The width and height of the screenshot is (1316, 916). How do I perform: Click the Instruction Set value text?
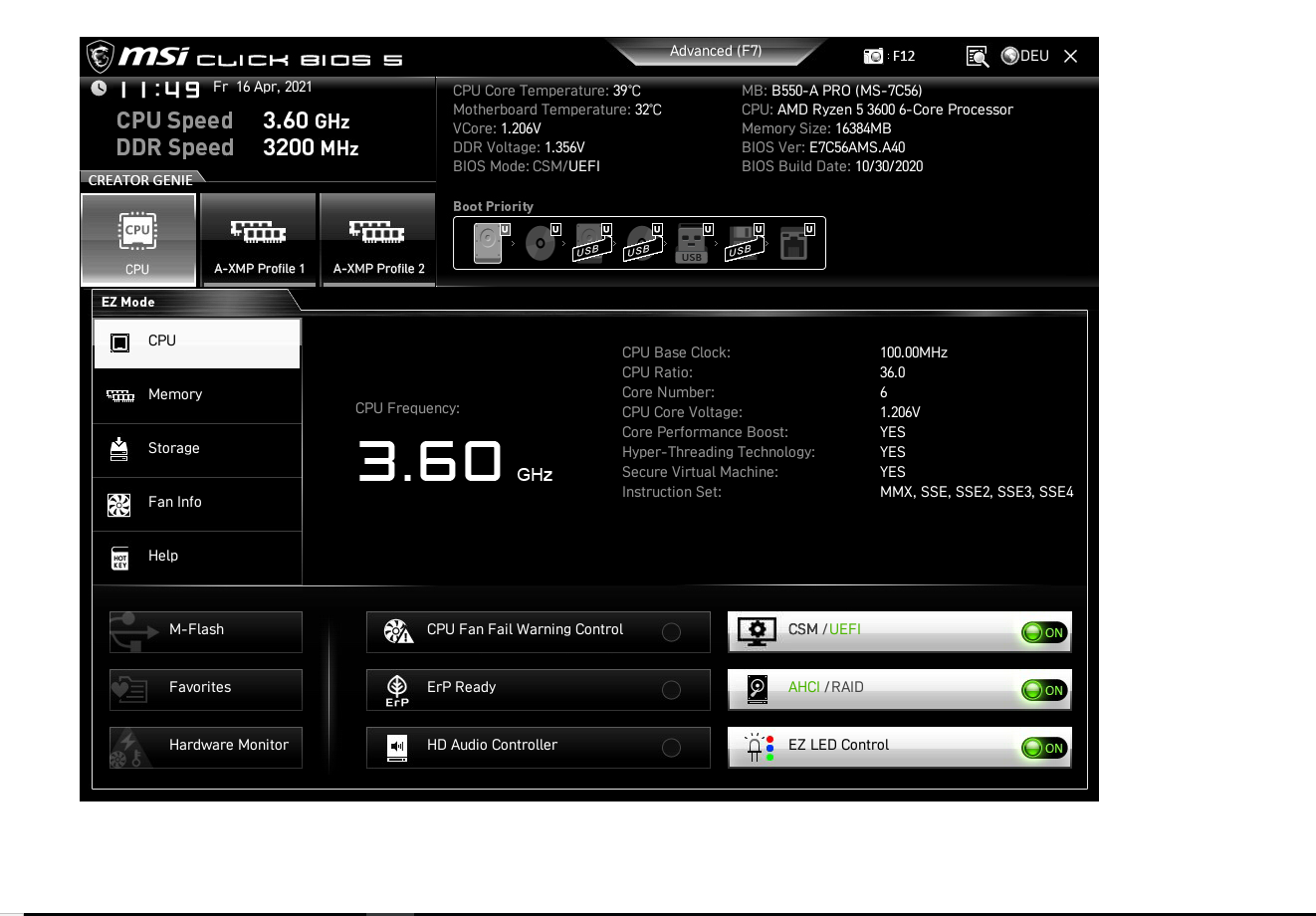point(977,492)
